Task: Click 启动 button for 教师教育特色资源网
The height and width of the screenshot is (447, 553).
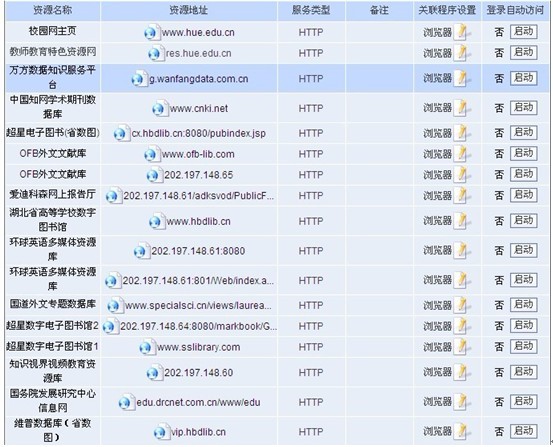Action: point(524,53)
